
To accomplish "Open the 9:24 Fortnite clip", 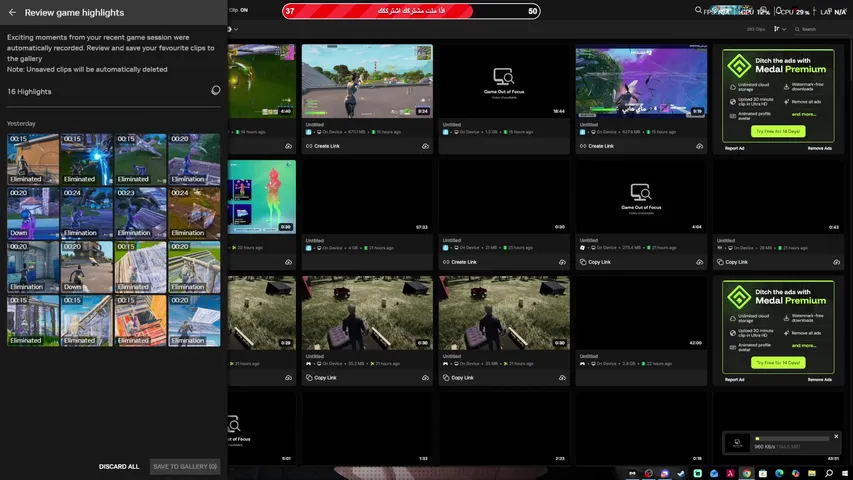I will pos(367,81).
